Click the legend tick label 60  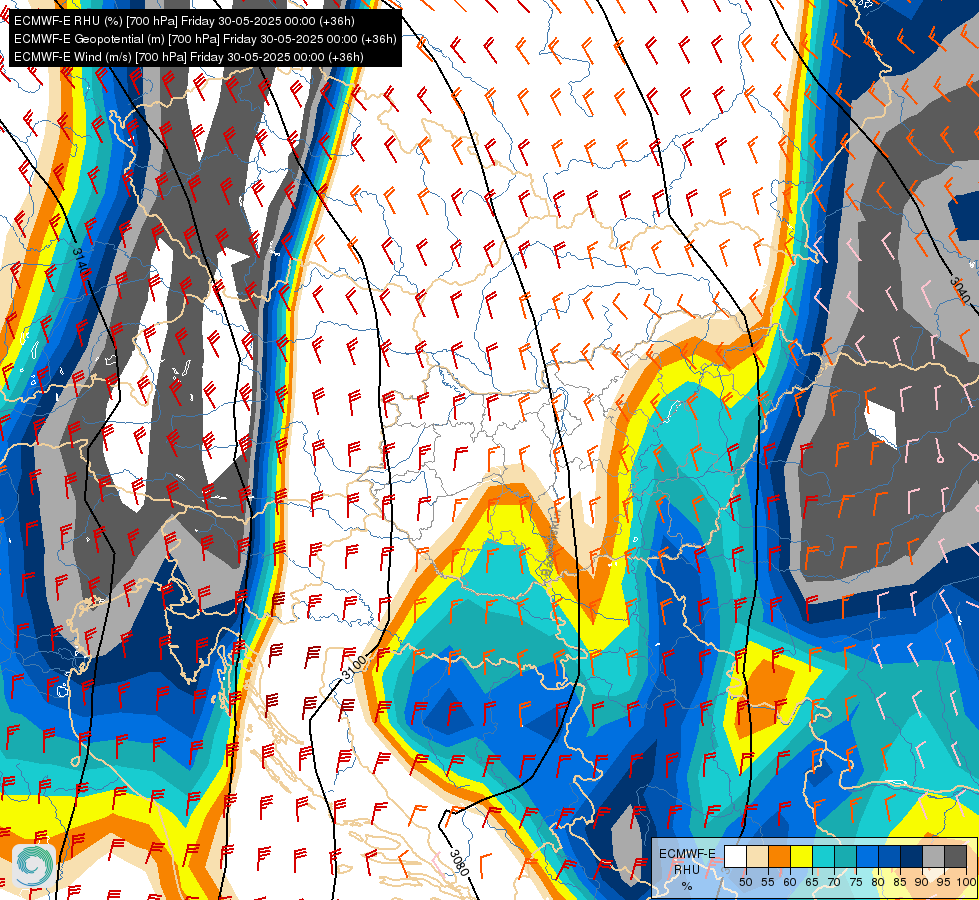[x=790, y=882]
